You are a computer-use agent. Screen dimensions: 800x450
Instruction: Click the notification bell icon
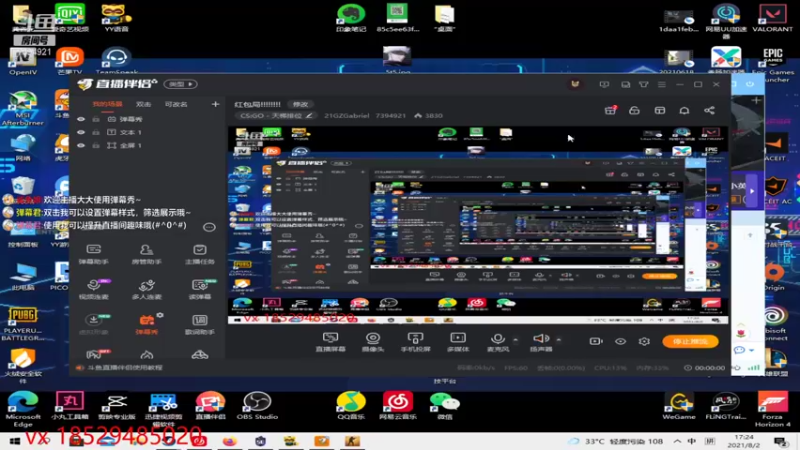tap(685, 110)
